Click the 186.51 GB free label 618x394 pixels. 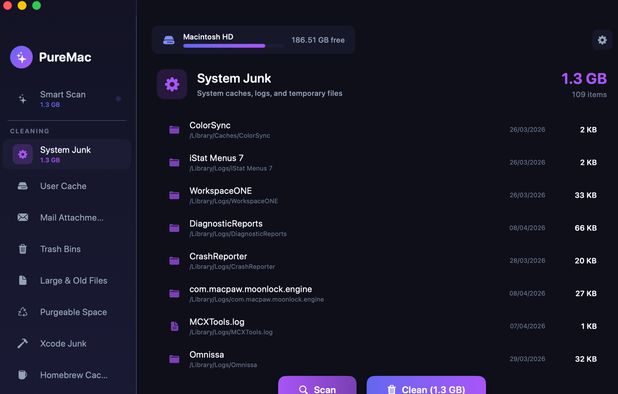pyautogui.click(x=318, y=40)
